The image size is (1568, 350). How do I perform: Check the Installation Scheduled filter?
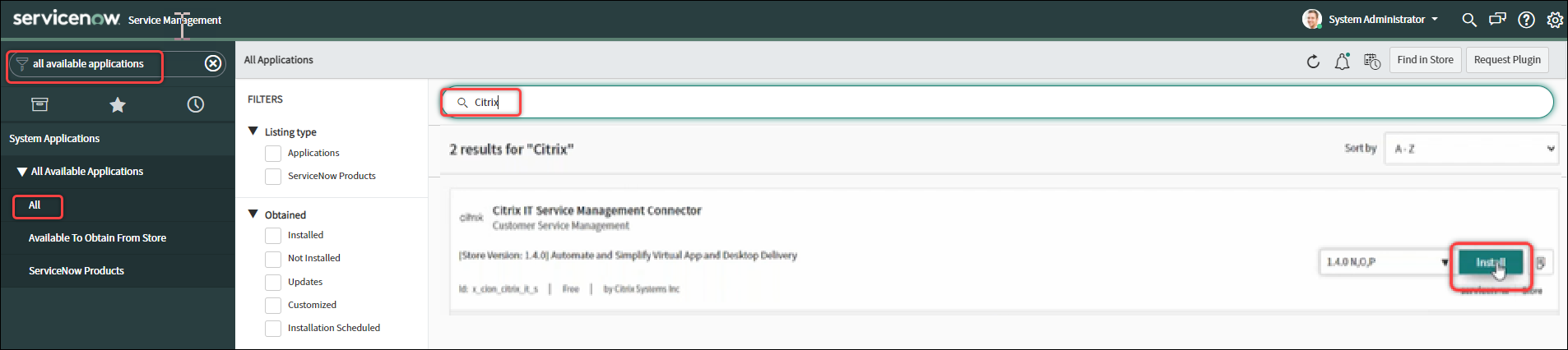click(273, 329)
